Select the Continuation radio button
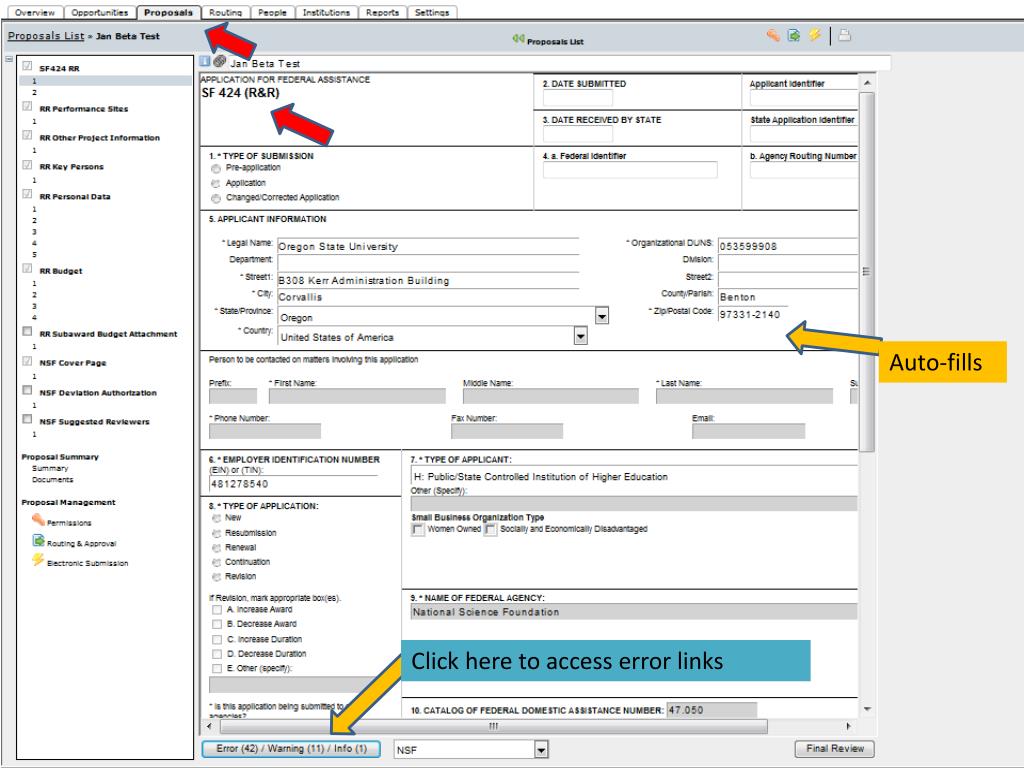The height and width of the screenshot is (768, 1024). 217,562
